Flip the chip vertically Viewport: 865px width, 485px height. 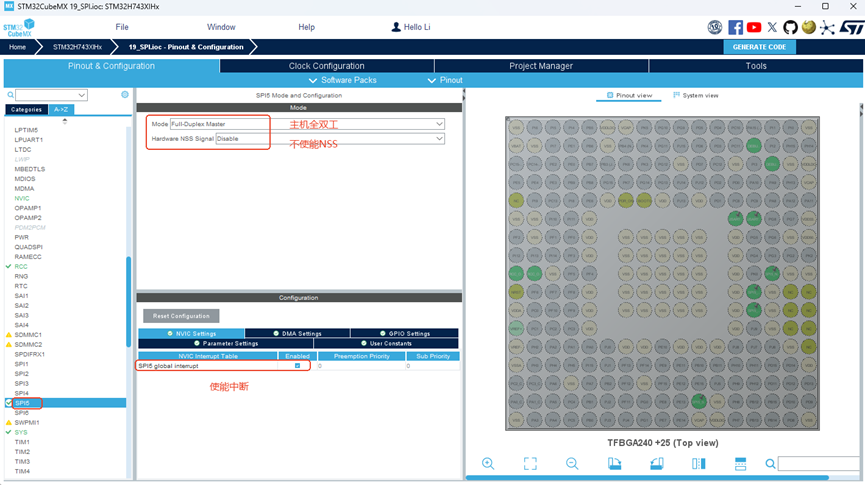pyautogui.click(x=740, y=463)
